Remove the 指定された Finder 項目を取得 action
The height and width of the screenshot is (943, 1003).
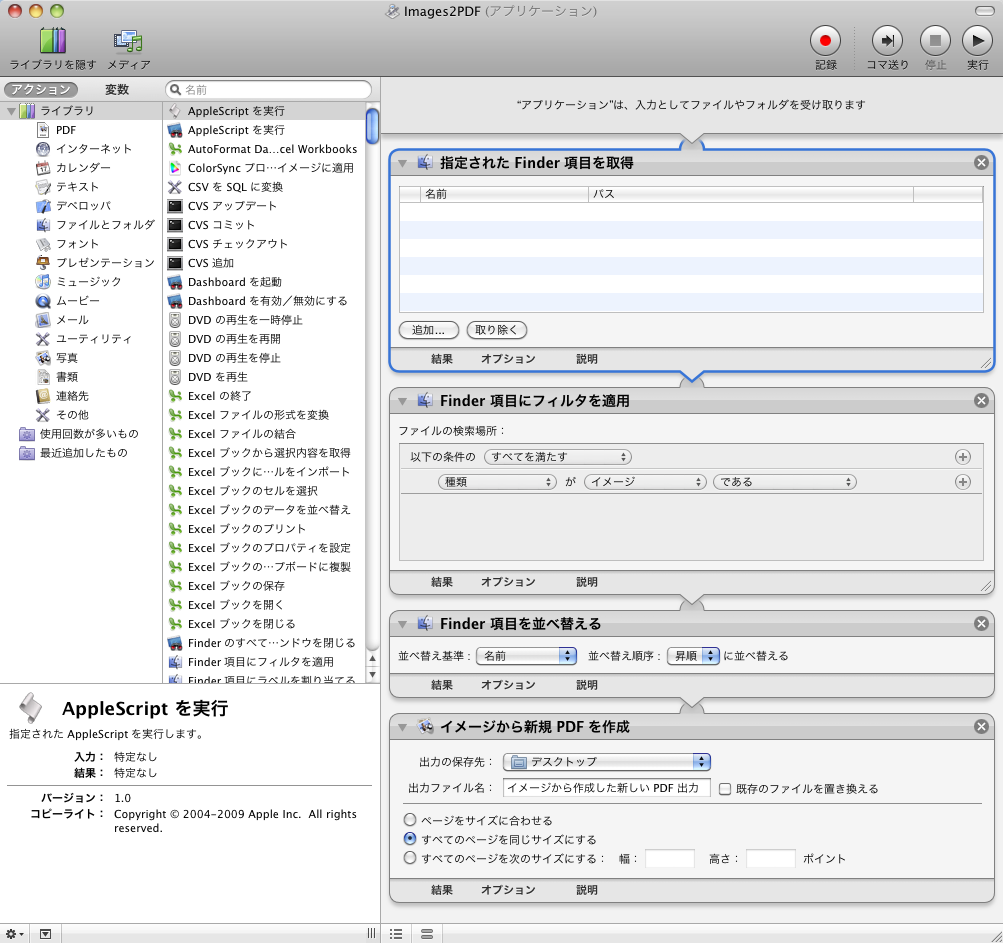click(x=981, y=162)
